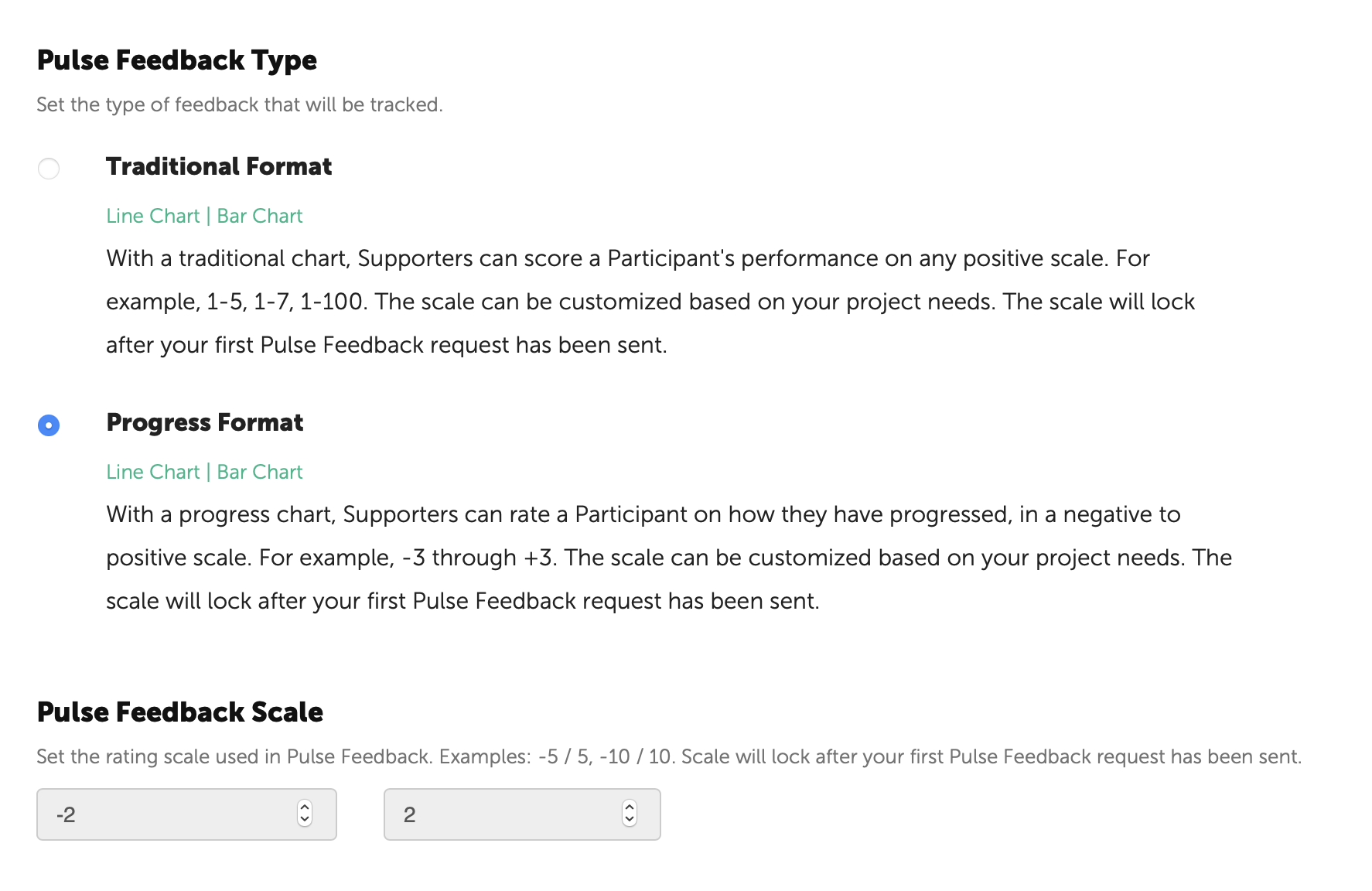This screenshot has height=891, width=1372.
Task: Click the traditional chart description paragraph
Action: pos(650,302)
